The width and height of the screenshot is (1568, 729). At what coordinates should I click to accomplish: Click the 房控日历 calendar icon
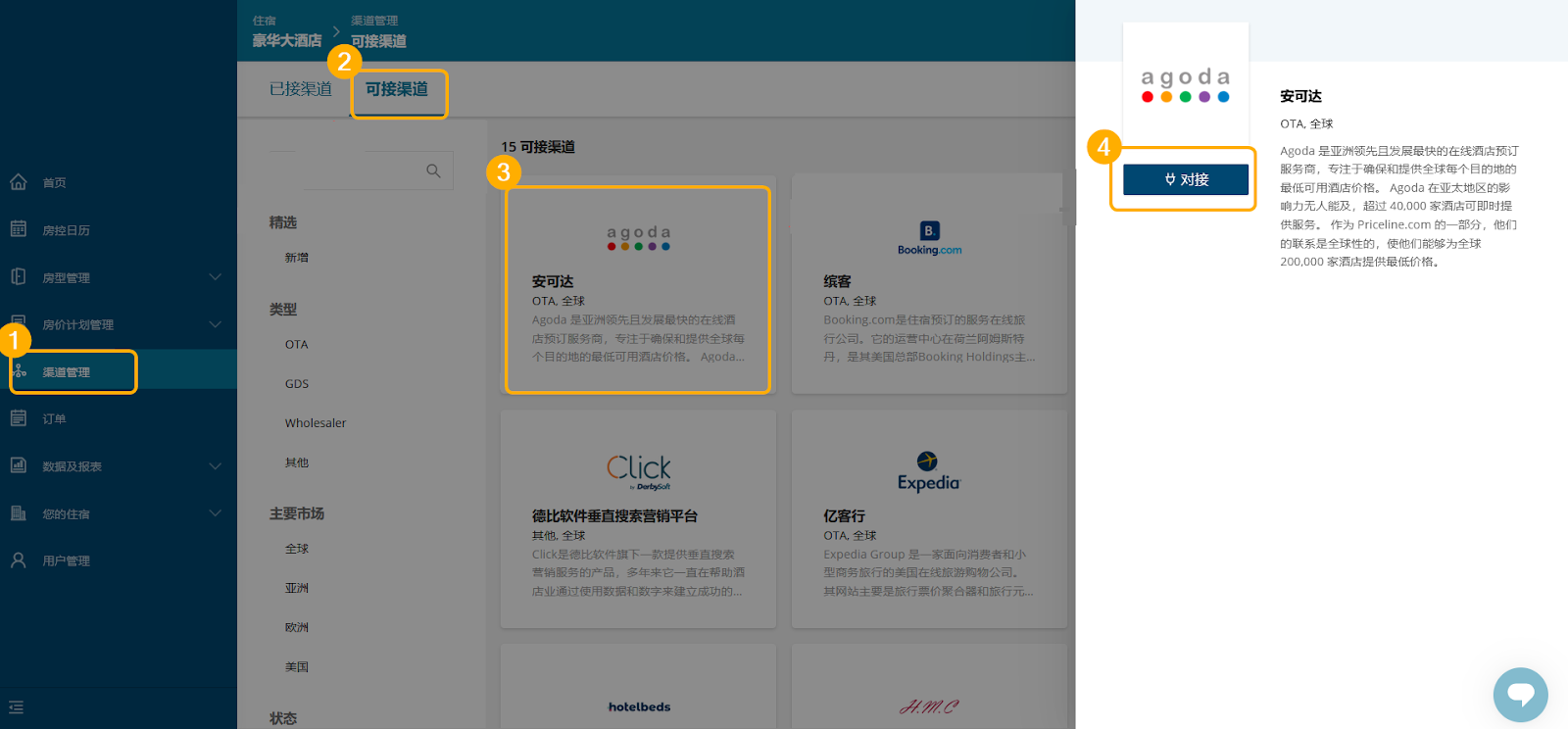click(18, 229)
